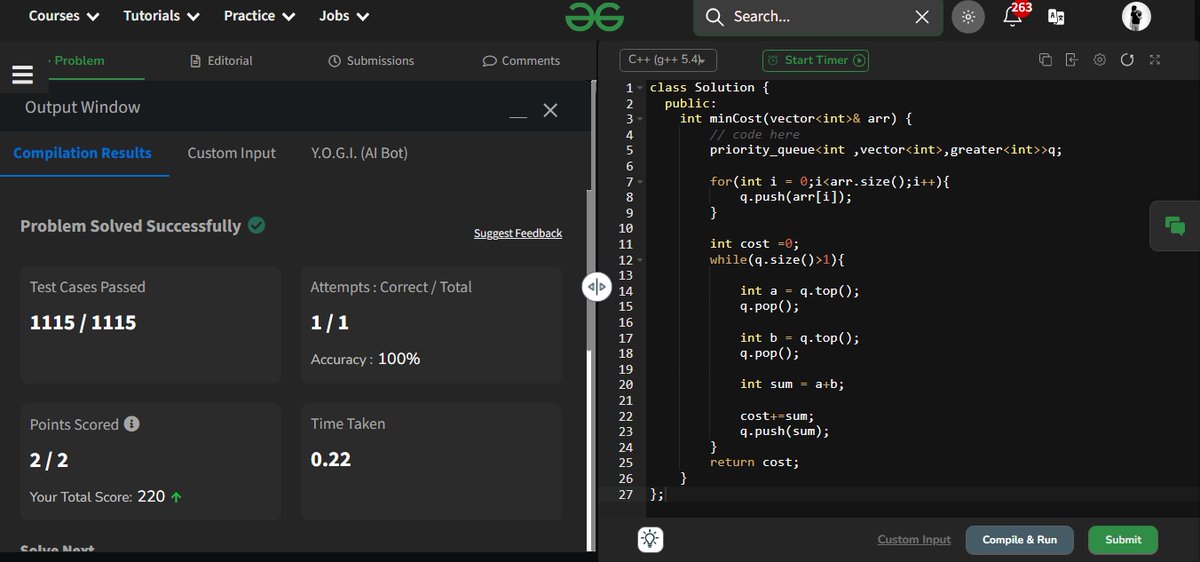Click the import/export code icon
1200x562 pixels.
click(x=1072, y=60)
